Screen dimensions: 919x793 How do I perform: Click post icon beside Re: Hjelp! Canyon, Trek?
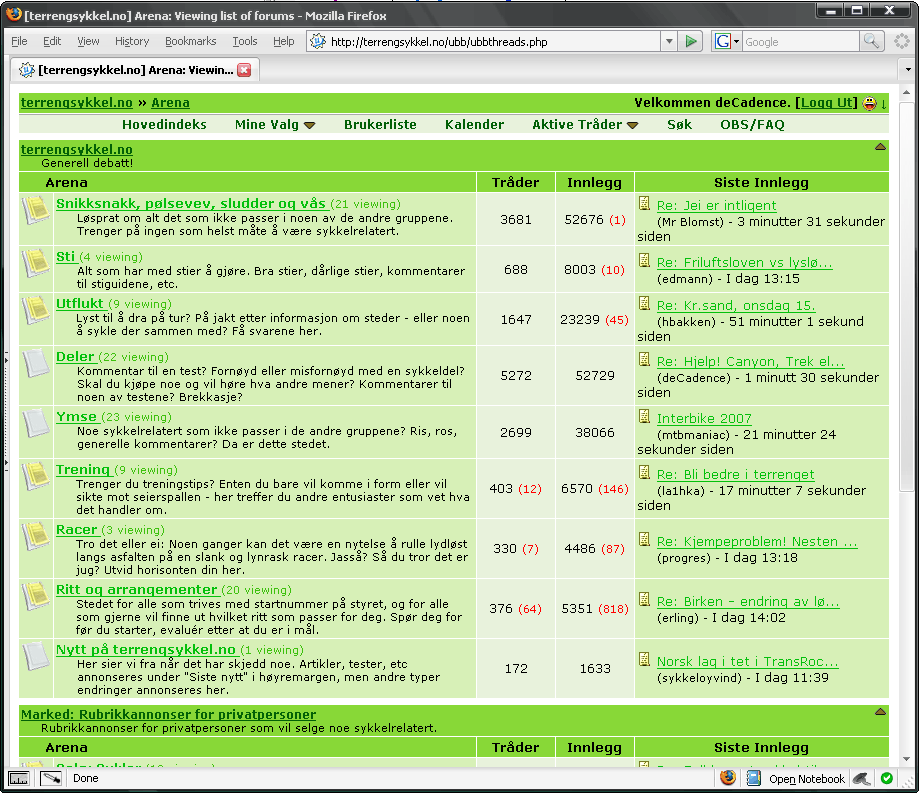(x=644, y=359)
